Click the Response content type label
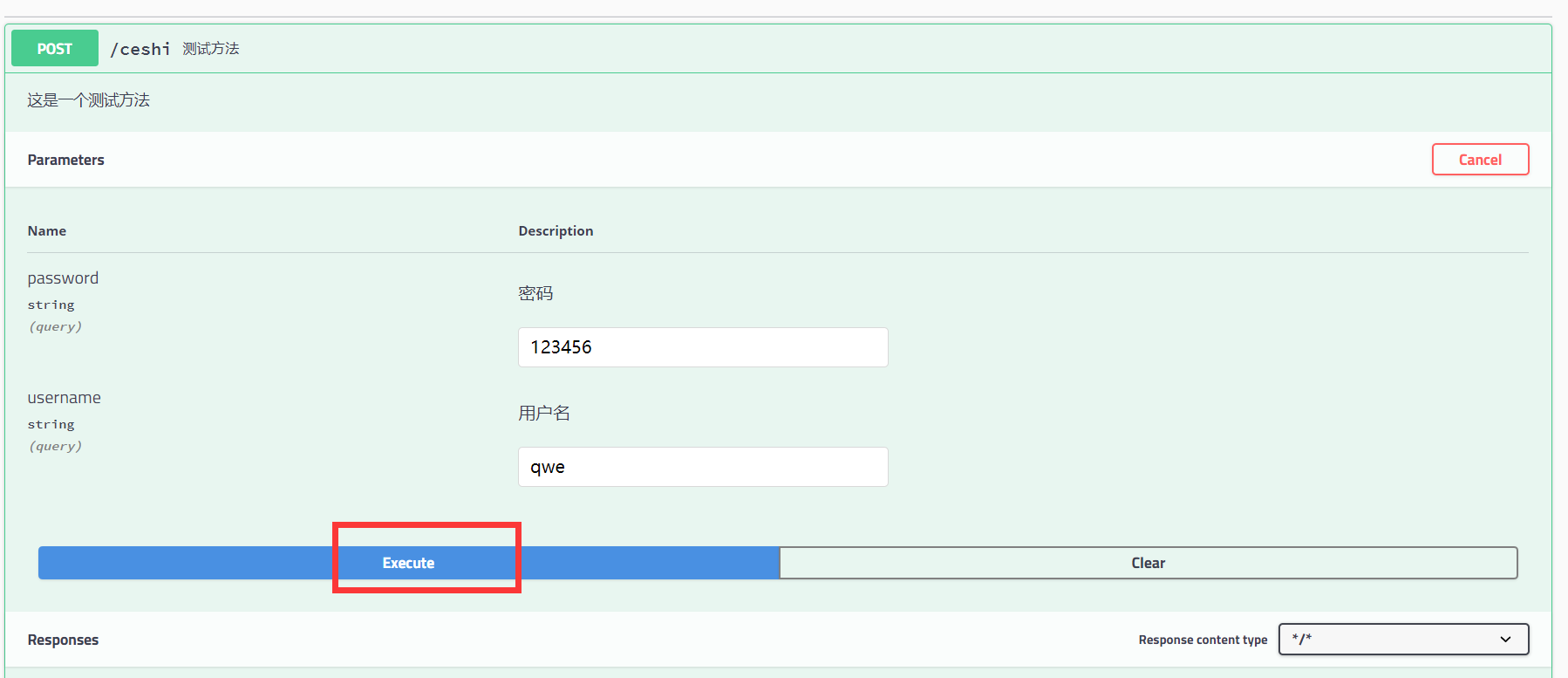Viewport: 1568px width, 678px height. [x=1203, y=640]
